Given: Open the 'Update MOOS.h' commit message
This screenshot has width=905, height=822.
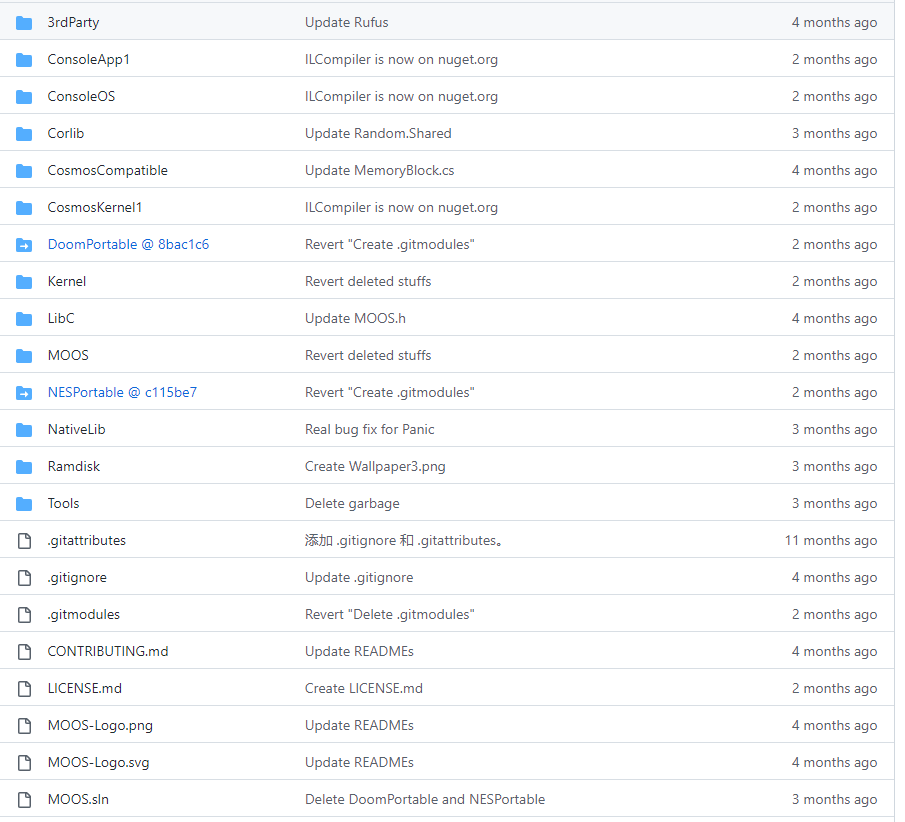Looking at the screenshot, I should (355, 318).
